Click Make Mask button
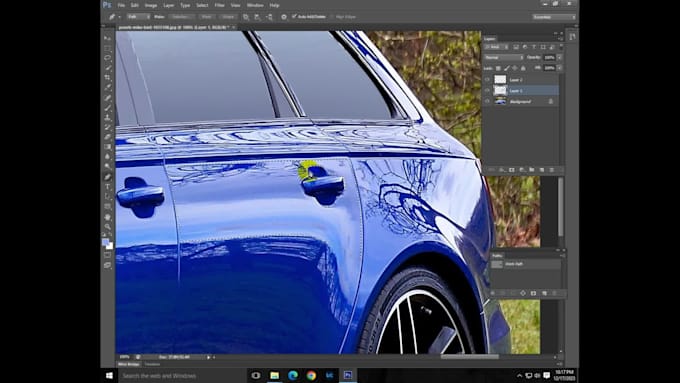Viewport: 680px width, 383px height. click(x=207, y=17)
